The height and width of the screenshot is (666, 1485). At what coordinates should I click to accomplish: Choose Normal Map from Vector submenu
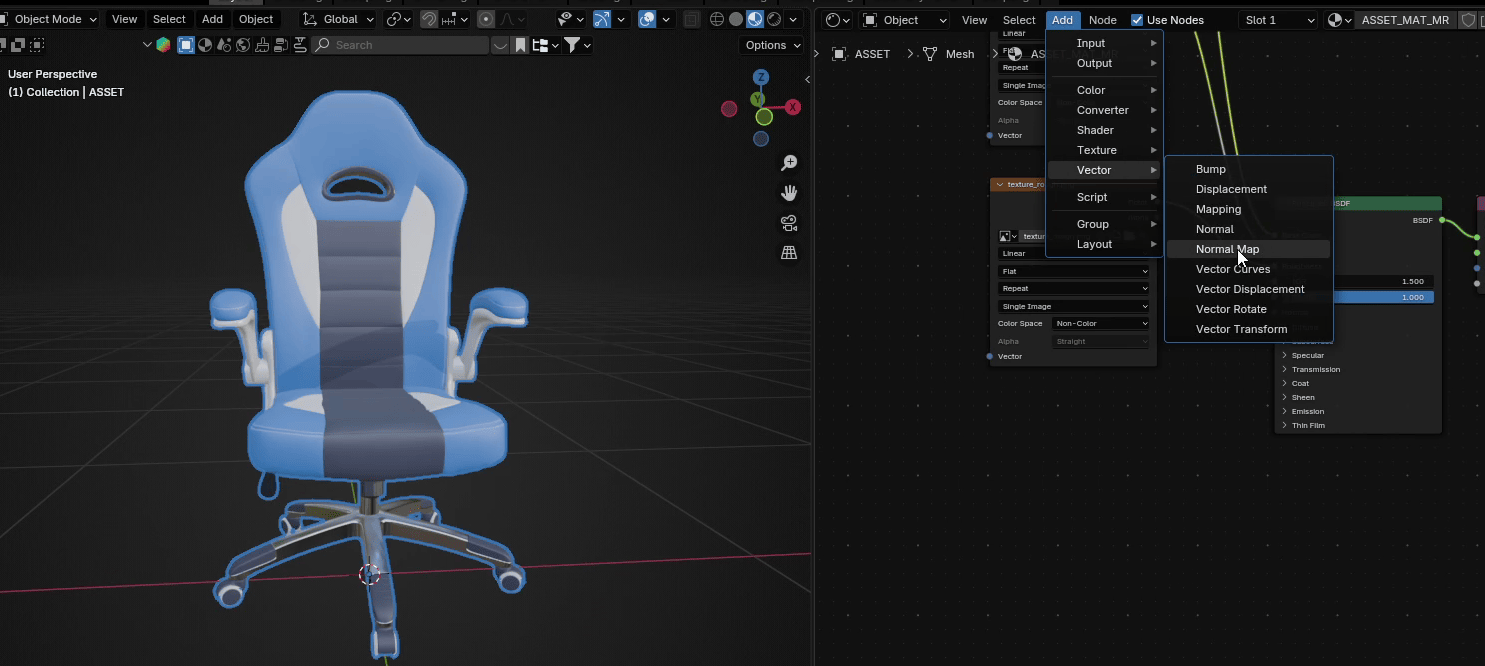(1227, 249)
